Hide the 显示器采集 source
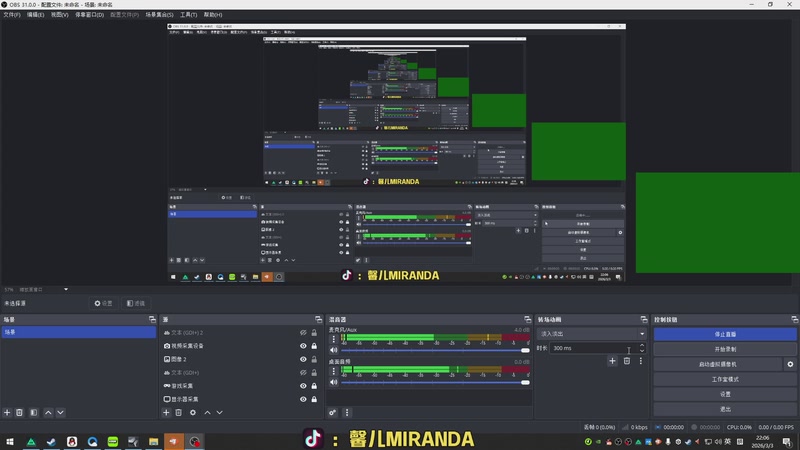The image size is (800, 450). tap(303, 399)
